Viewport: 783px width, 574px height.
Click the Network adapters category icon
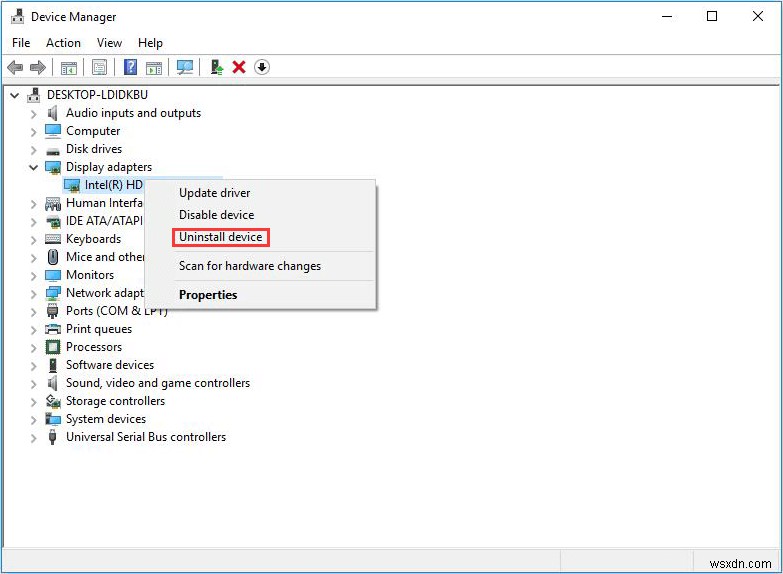click(53, 293)
